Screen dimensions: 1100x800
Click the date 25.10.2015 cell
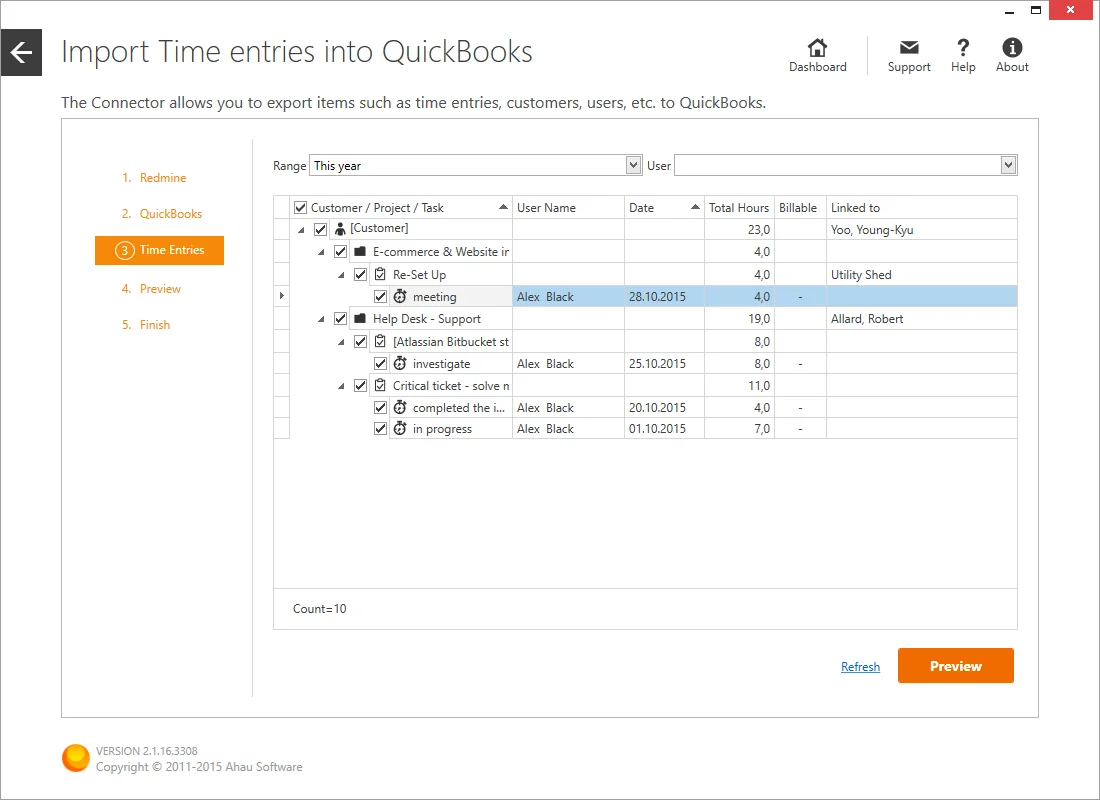point(664,364)
